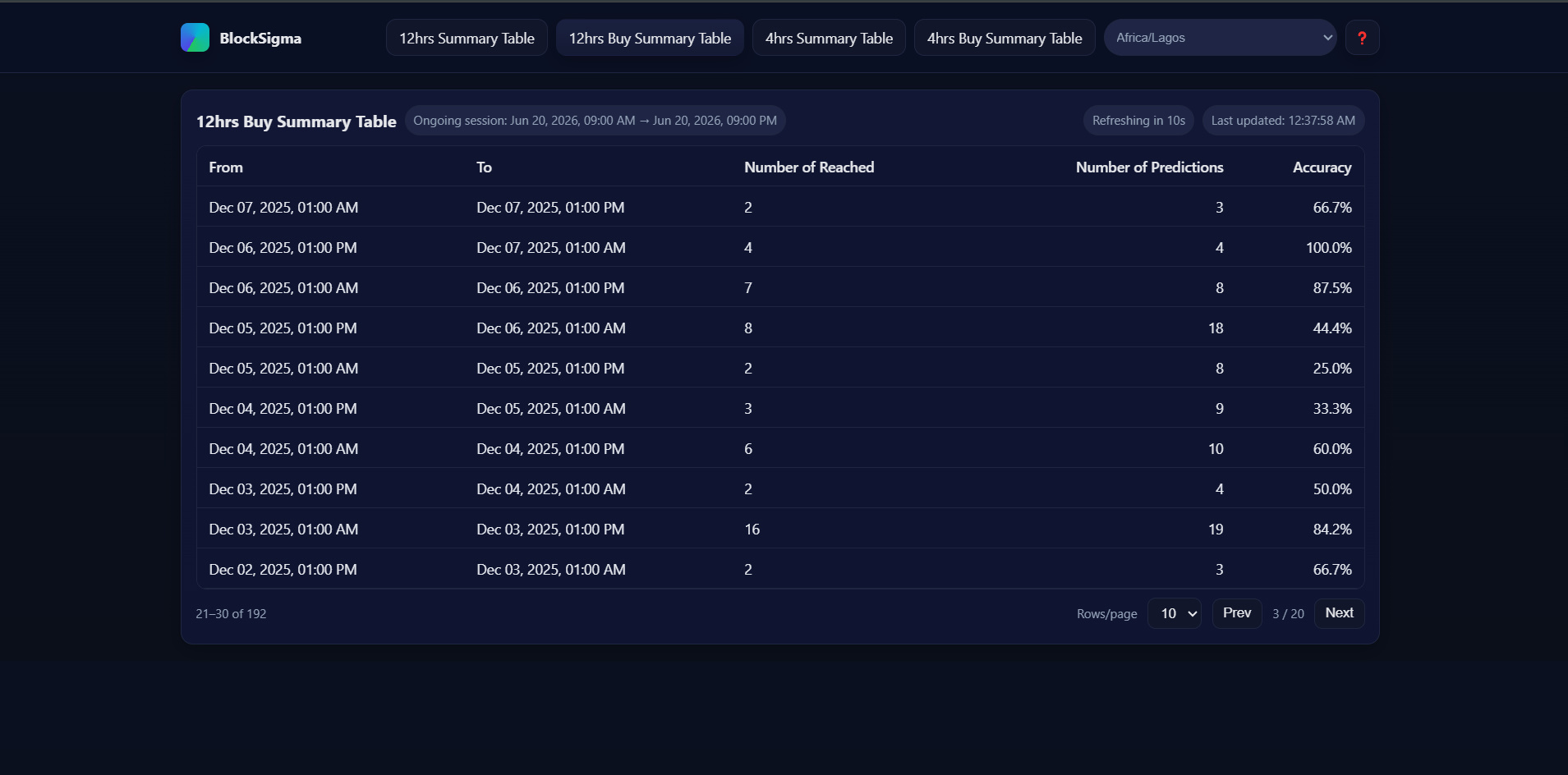
Task: Click From cell Dec 03, 2025, 01:00 PM
Action: pos(283,489)
